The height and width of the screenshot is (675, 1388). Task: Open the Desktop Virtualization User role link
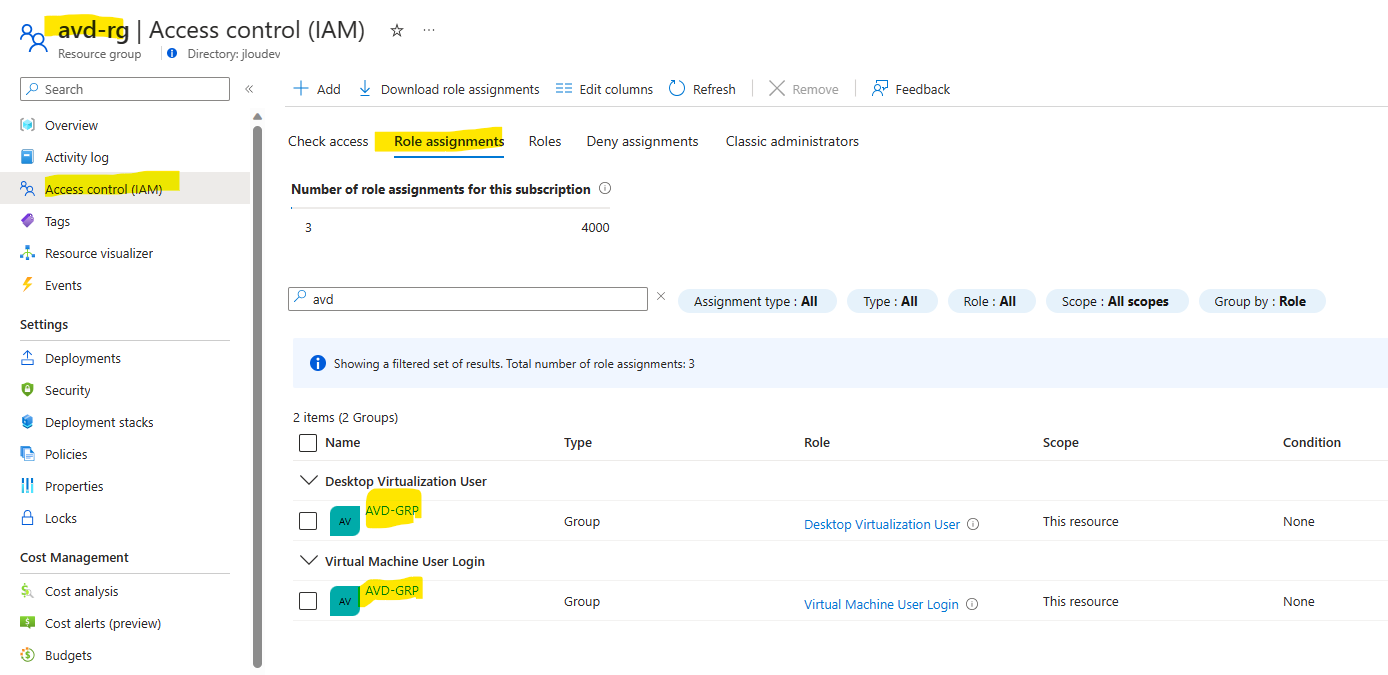[x=882, y=524]
